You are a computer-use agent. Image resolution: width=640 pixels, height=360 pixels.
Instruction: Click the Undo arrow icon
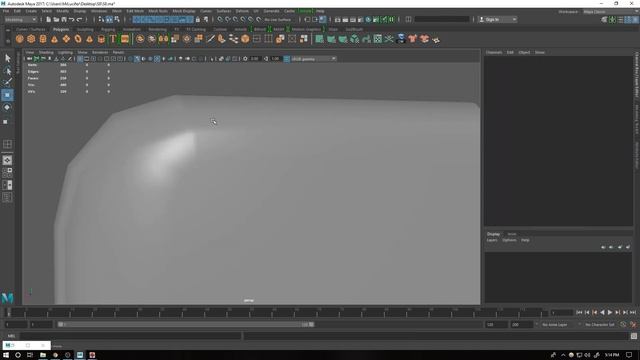point(72,20)
